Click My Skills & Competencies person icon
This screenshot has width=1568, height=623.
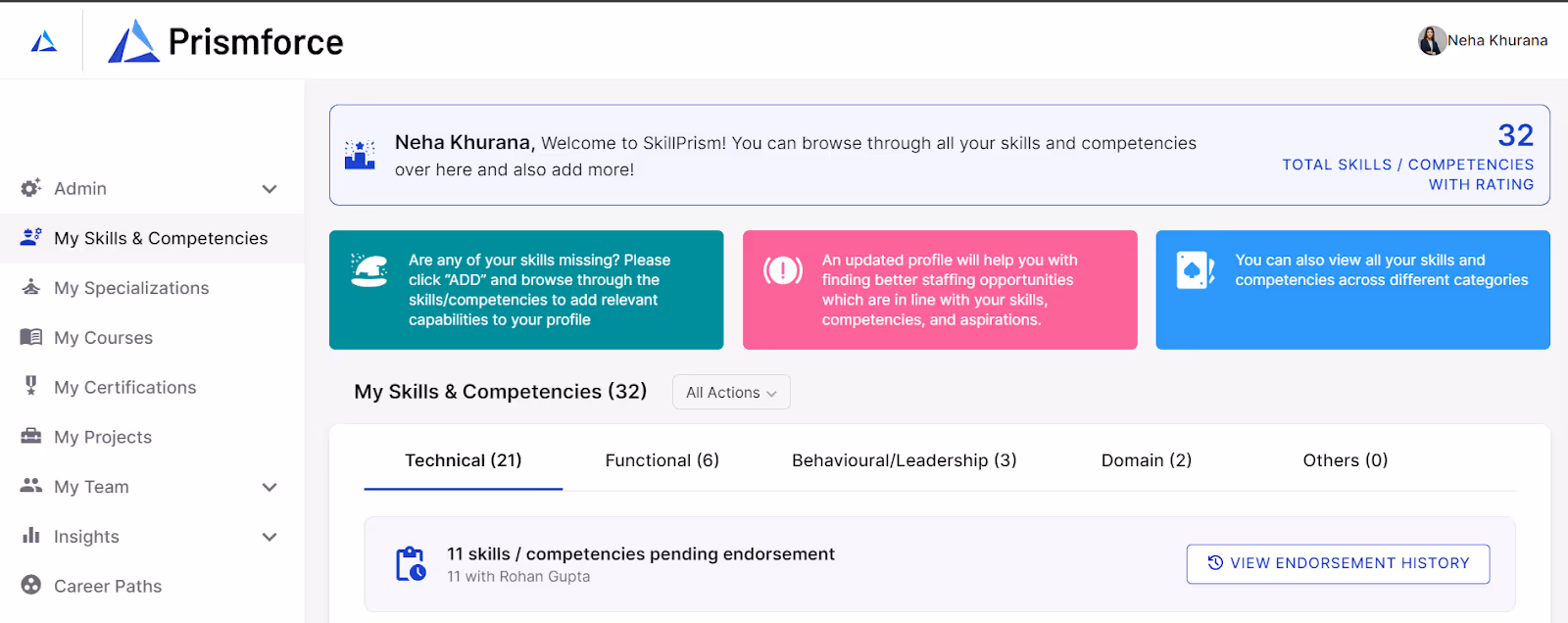pos(31,237)
